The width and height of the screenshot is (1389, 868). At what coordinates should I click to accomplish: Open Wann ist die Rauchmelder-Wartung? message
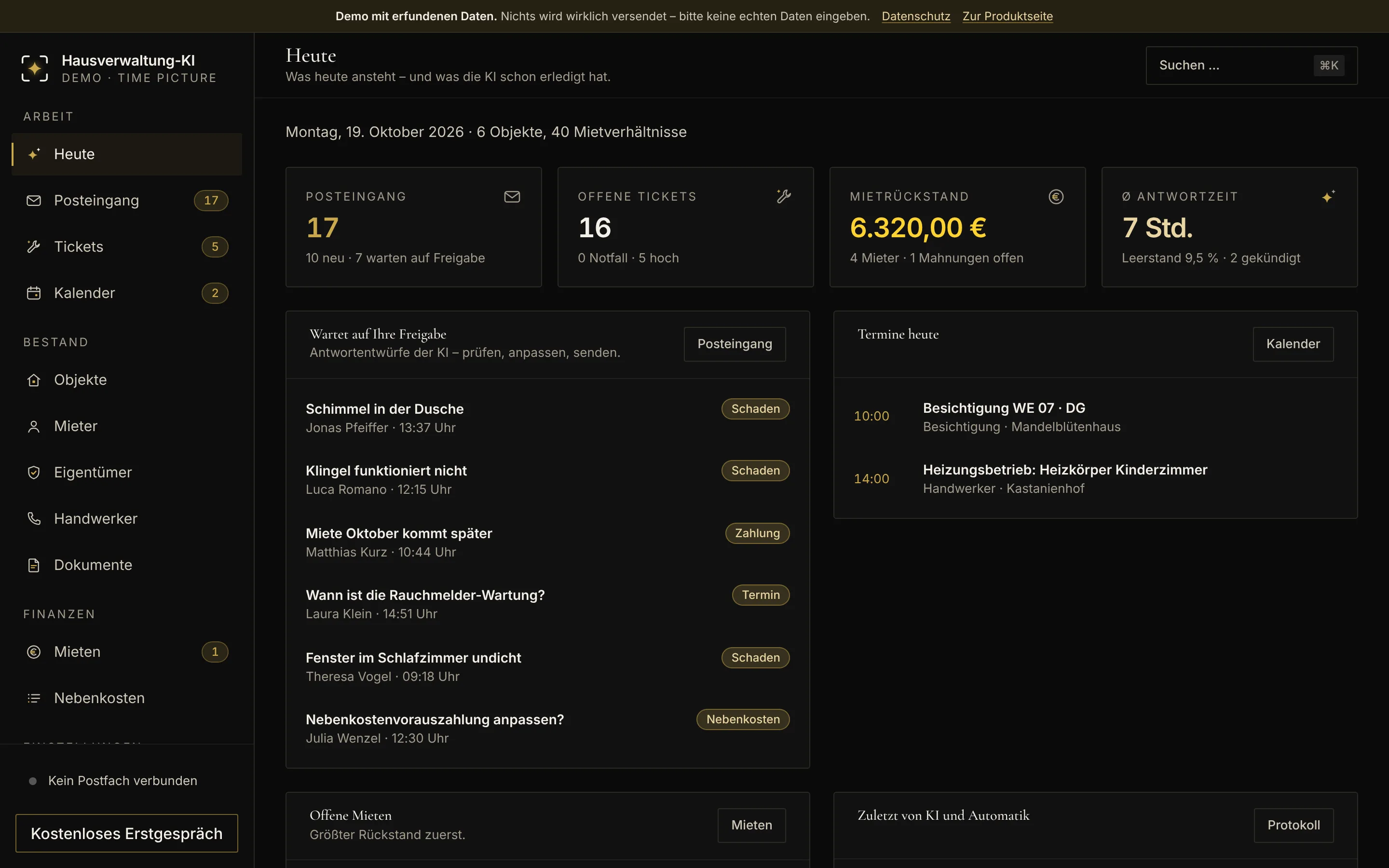click(547, 604)
